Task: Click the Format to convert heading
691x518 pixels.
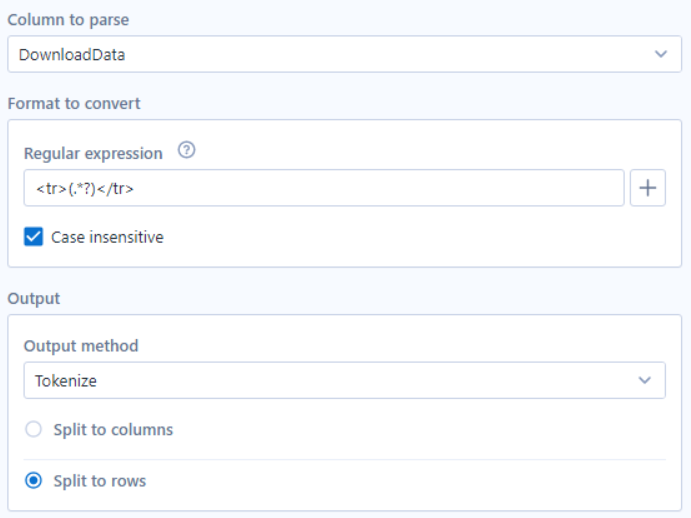Action: pos(74,104)
